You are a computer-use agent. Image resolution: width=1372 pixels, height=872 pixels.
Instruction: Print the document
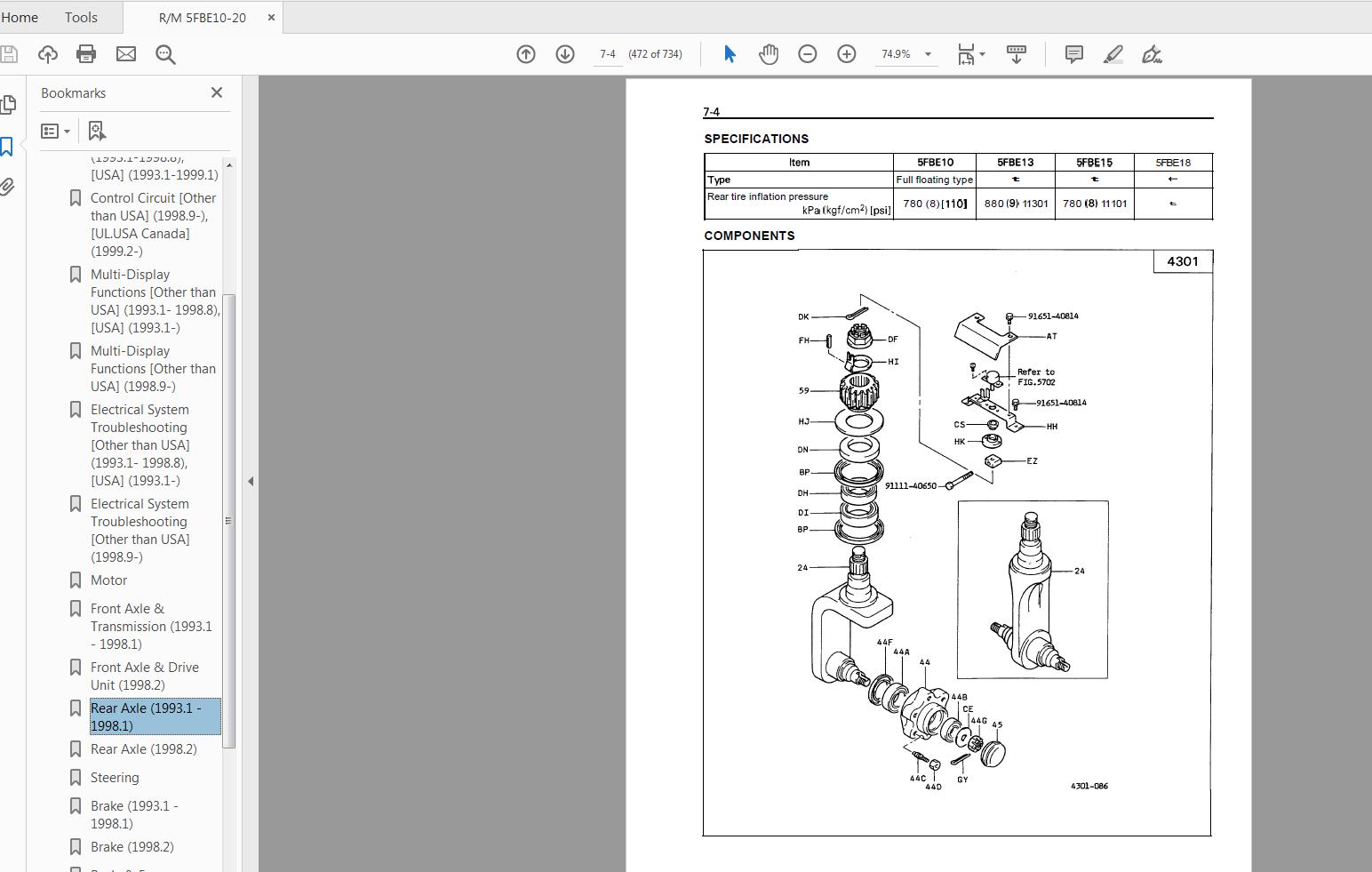85,54
